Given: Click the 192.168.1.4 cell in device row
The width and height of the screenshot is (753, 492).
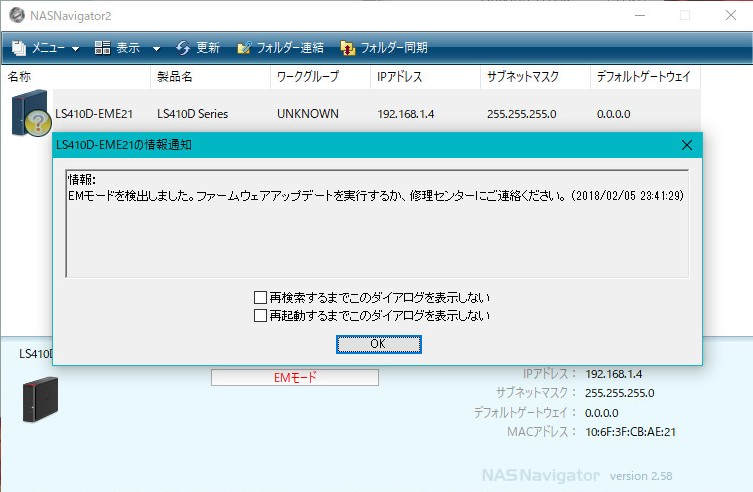Looking at the screenshot, I should pyautogui.click(x=406, y=114).
